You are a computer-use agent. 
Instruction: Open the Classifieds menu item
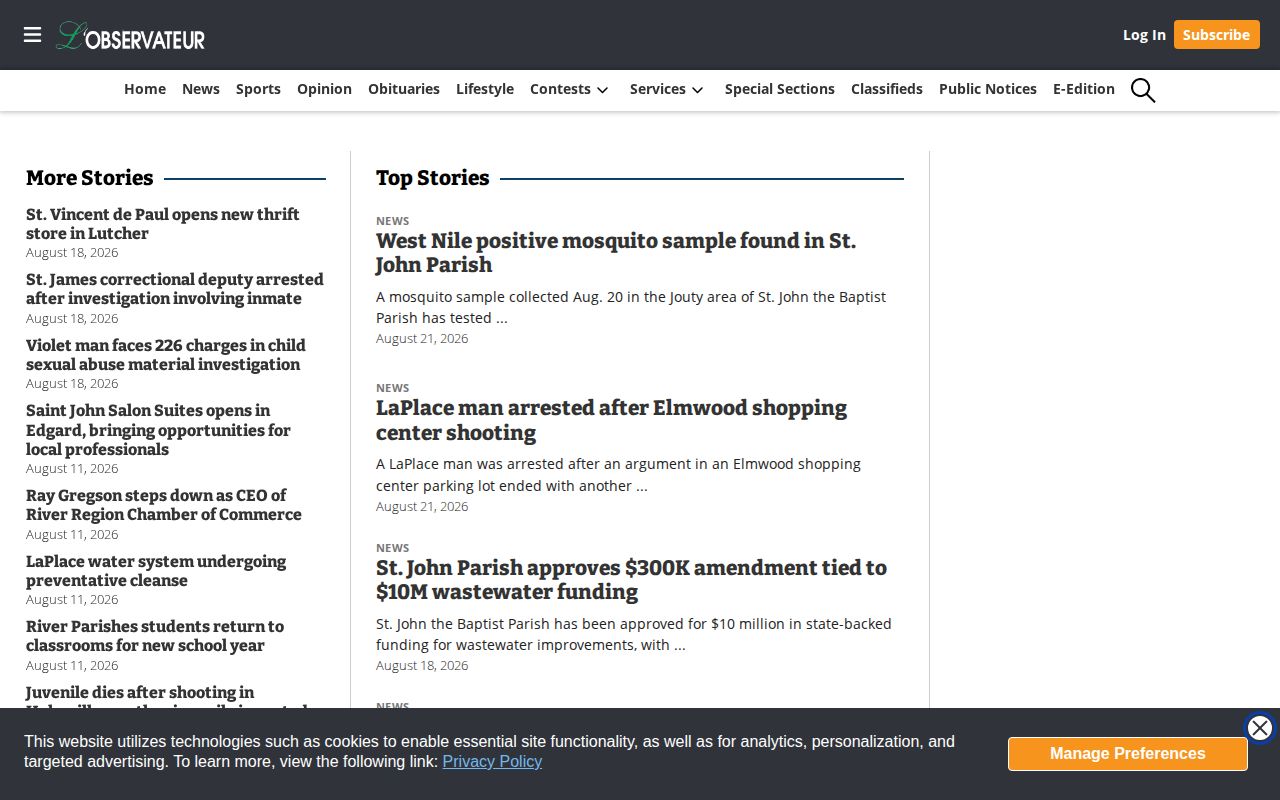(887, 89)
